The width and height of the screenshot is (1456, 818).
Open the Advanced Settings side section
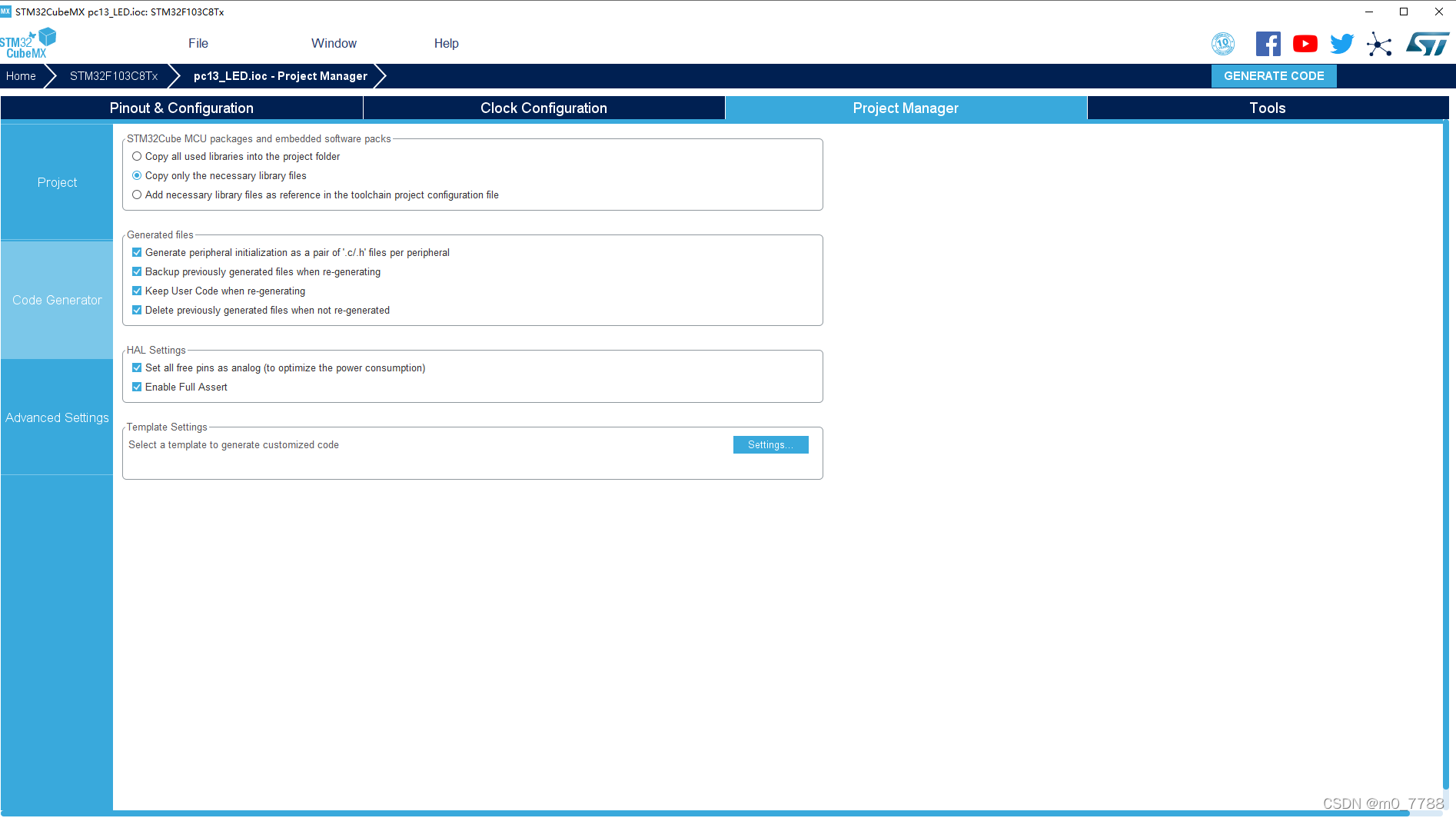(x=57, y=417)
